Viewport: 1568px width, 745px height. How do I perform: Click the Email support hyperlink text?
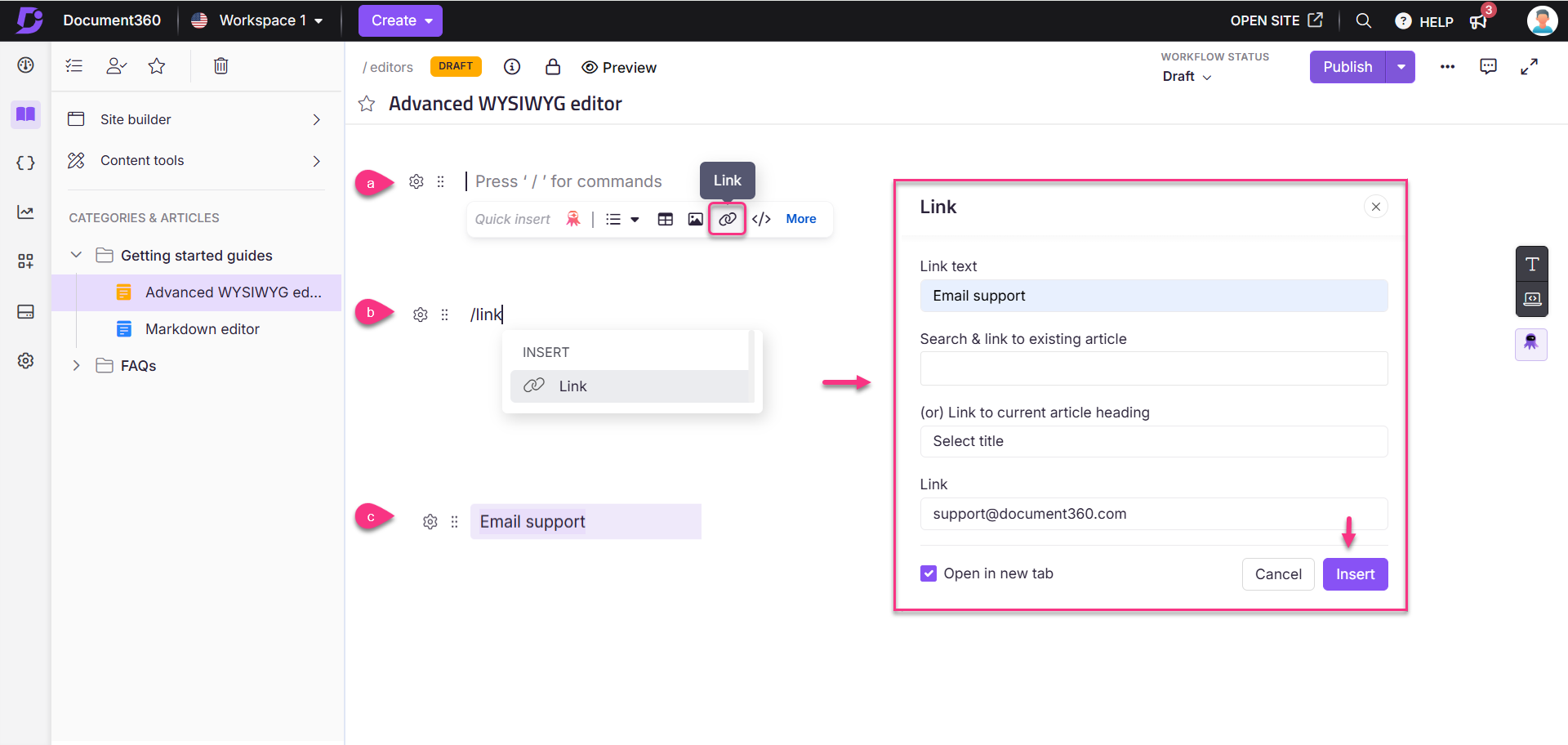point(532,521)
